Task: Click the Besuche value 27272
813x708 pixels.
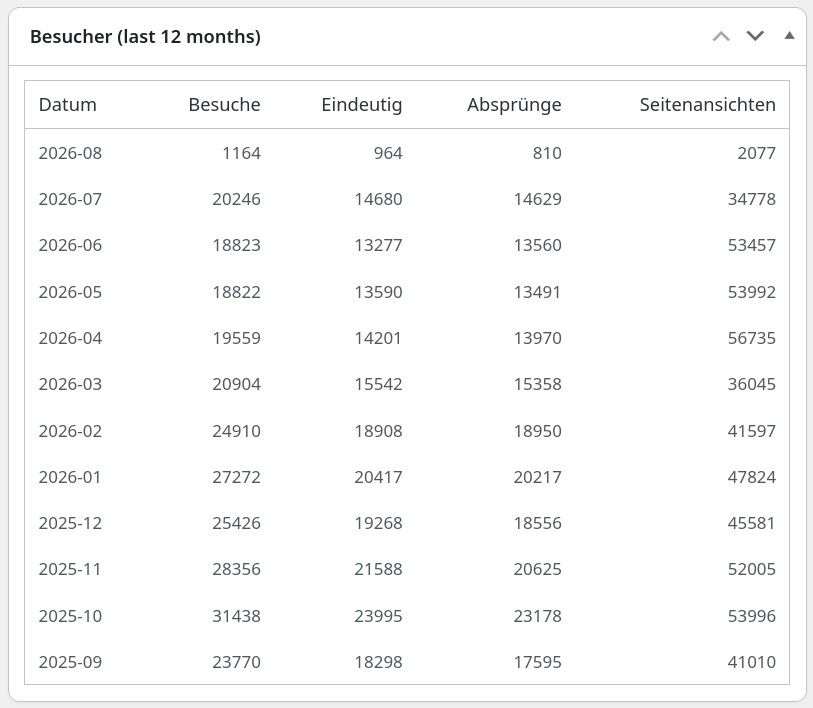Action: pos(236,477)
